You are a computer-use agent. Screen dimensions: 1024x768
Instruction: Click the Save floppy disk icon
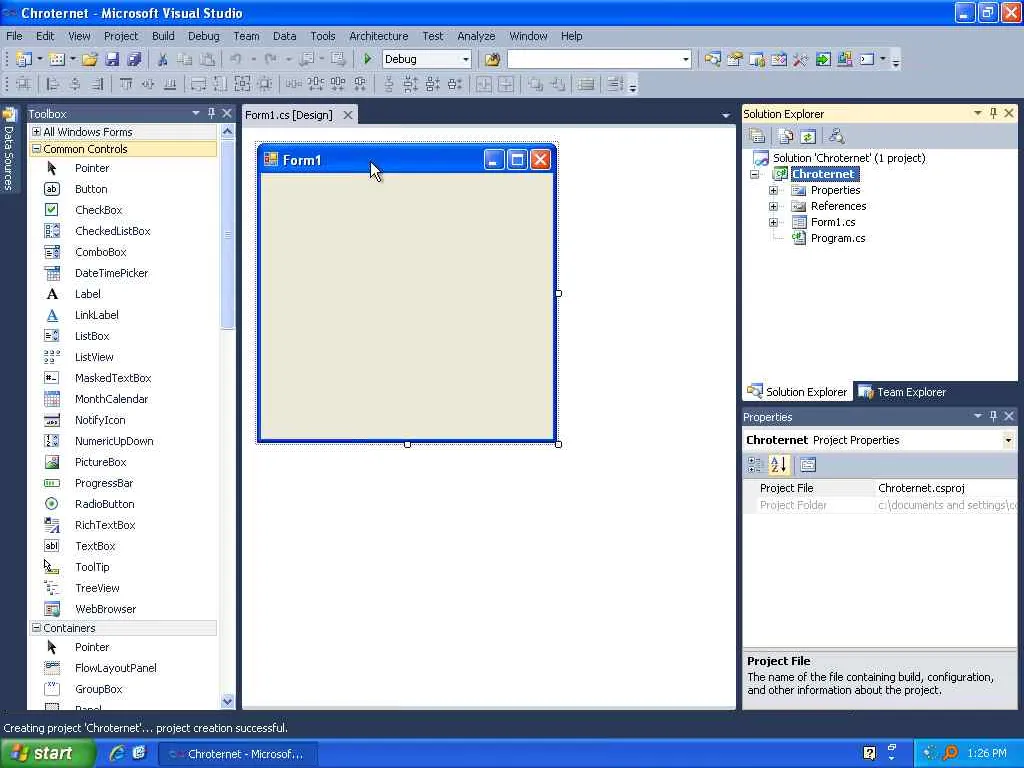coord(112,59)
